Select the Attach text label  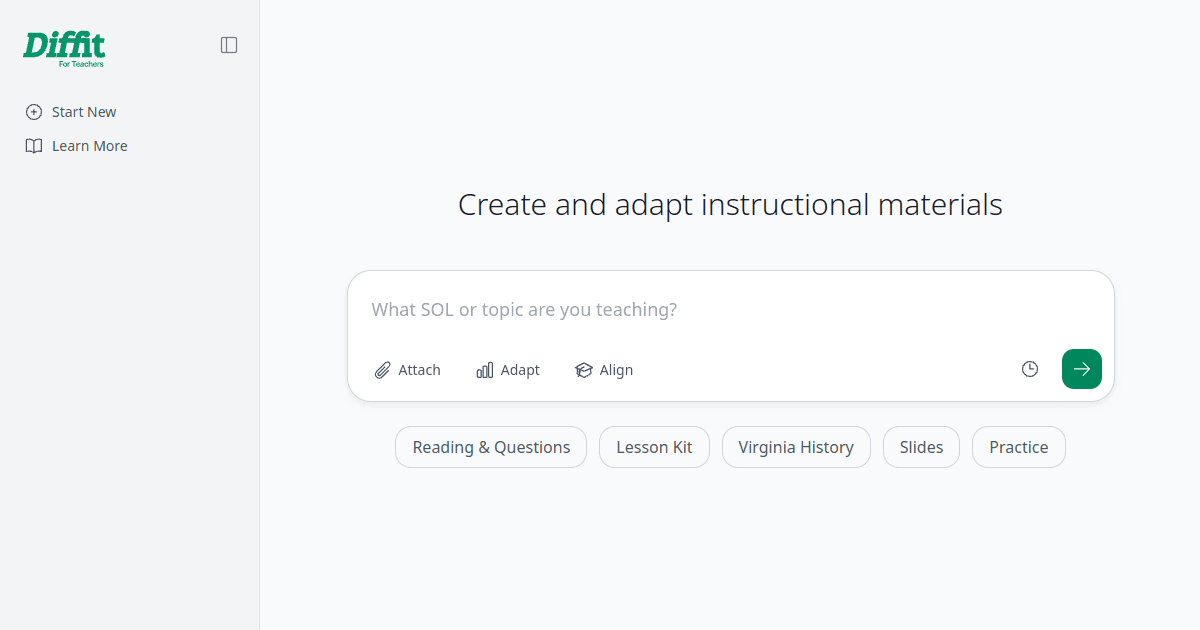[x=419, y=370]
